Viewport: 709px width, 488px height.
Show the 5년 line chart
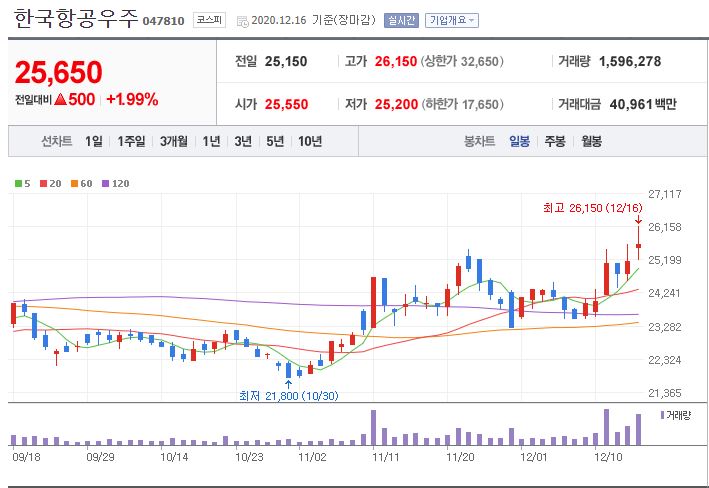point(275,142)
